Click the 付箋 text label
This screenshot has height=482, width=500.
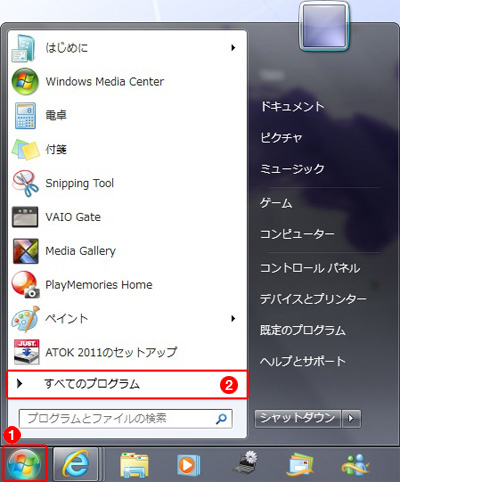pos(56,150)
